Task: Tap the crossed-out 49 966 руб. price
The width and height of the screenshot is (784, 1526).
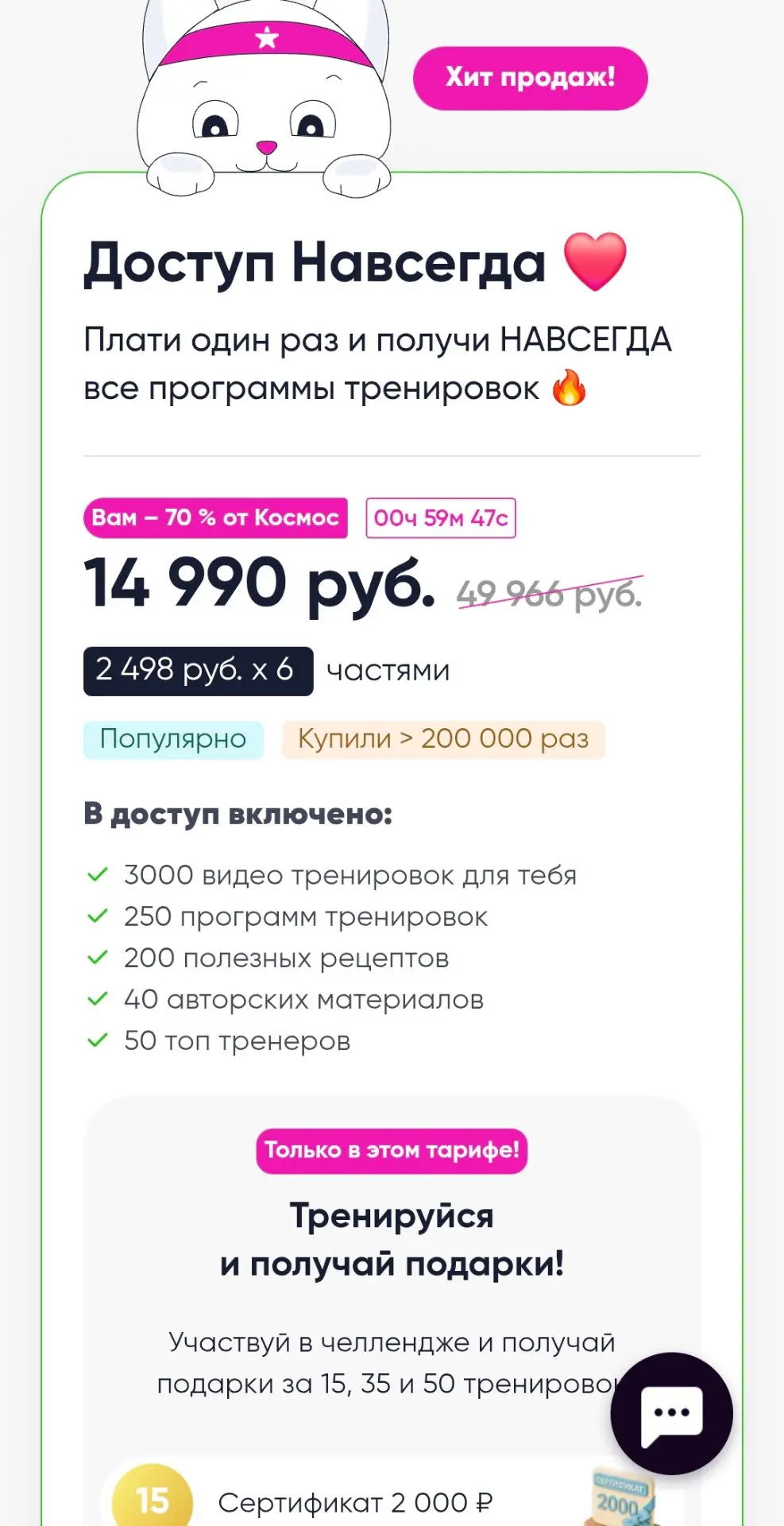Action: pyautogui.click(x=550, y=593)
